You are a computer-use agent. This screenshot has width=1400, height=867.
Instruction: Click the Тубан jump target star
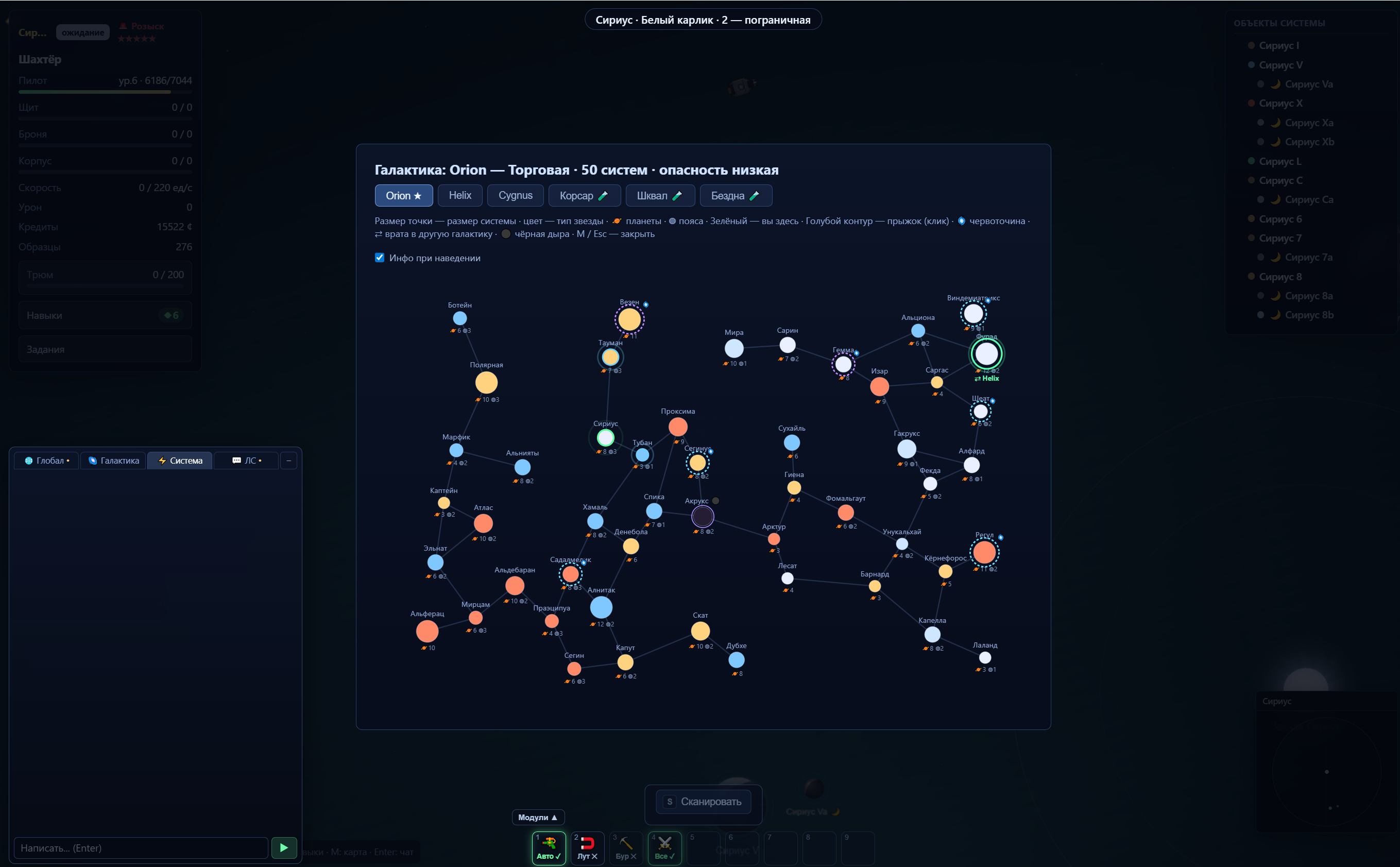coord(642,455)
